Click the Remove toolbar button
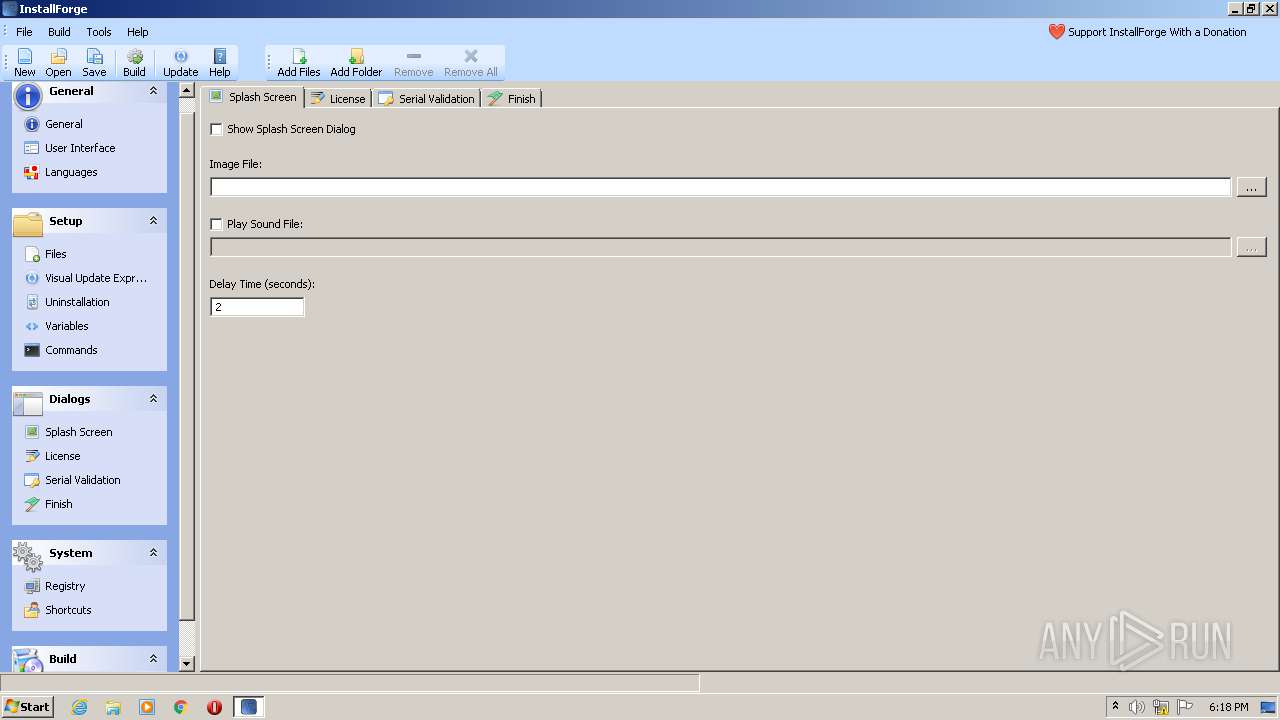 413,63
